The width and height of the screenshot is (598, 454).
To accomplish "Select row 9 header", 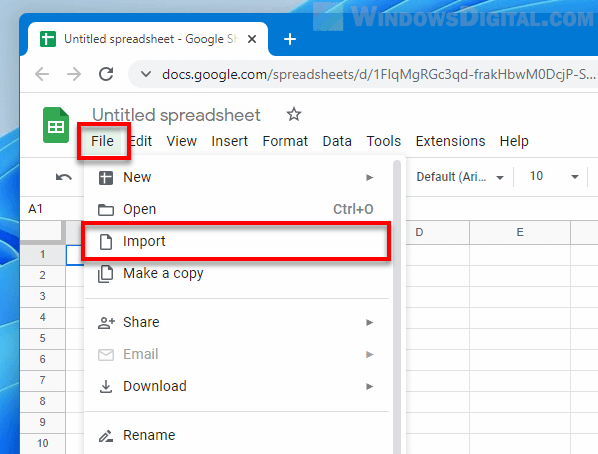I will click(43, 422).
